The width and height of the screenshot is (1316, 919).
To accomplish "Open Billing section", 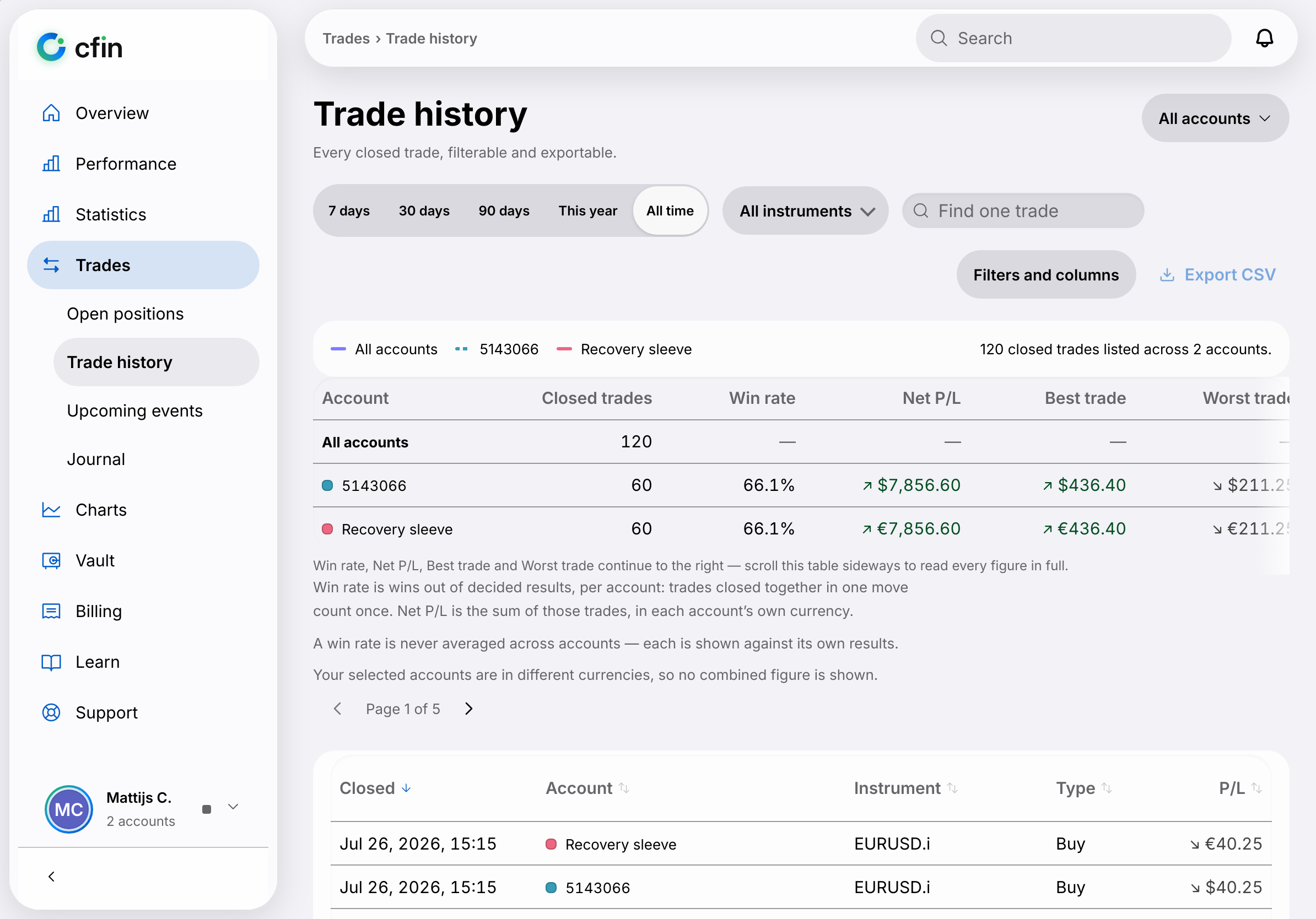I will (143, 612).
